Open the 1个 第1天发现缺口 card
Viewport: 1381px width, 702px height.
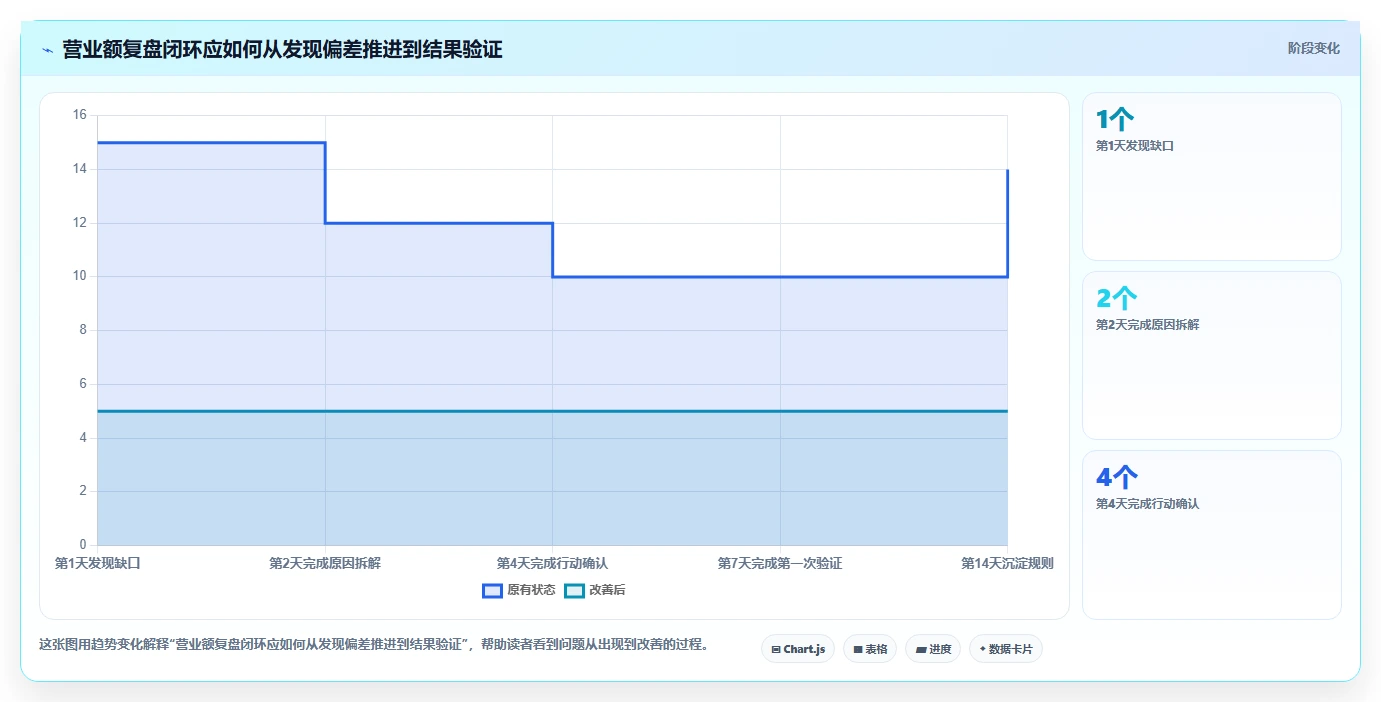tap(1211, 176)
